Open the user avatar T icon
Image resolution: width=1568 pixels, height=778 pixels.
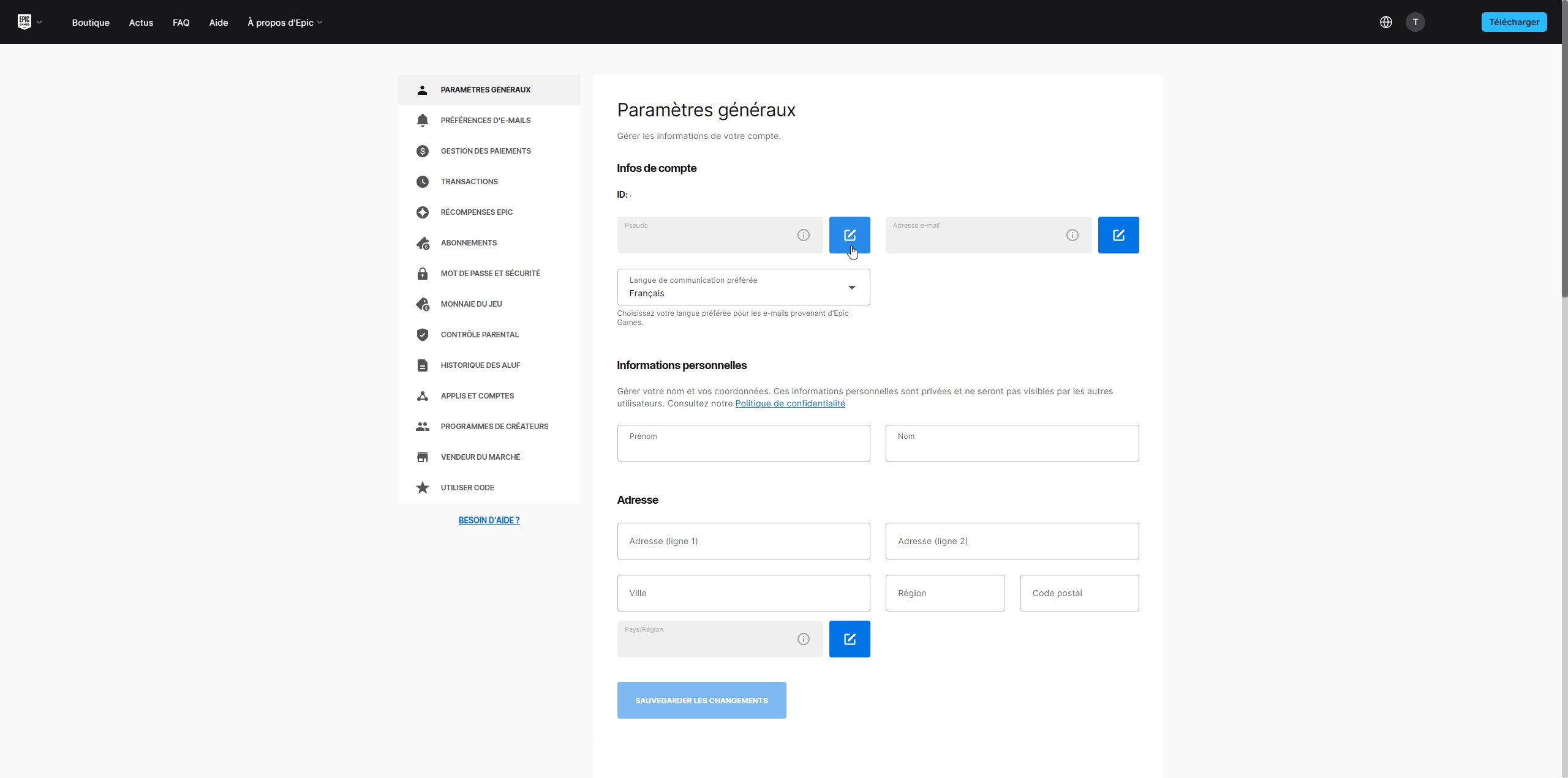1415,22
